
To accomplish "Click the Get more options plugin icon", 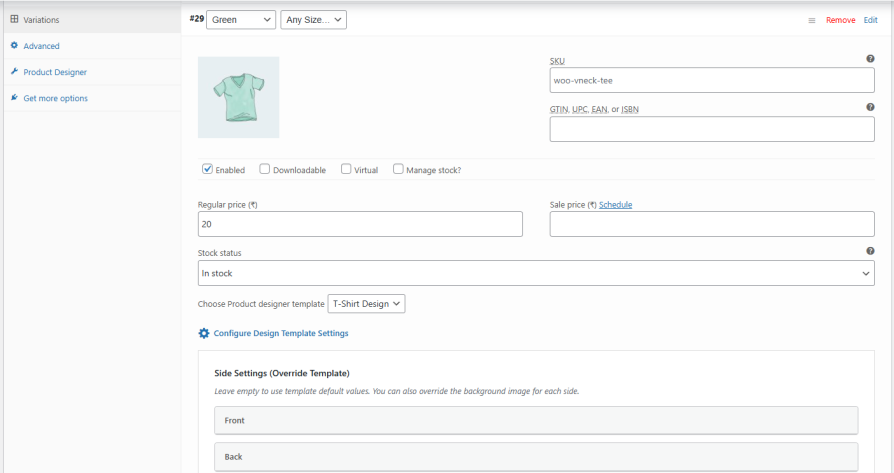I will point(14,98).
